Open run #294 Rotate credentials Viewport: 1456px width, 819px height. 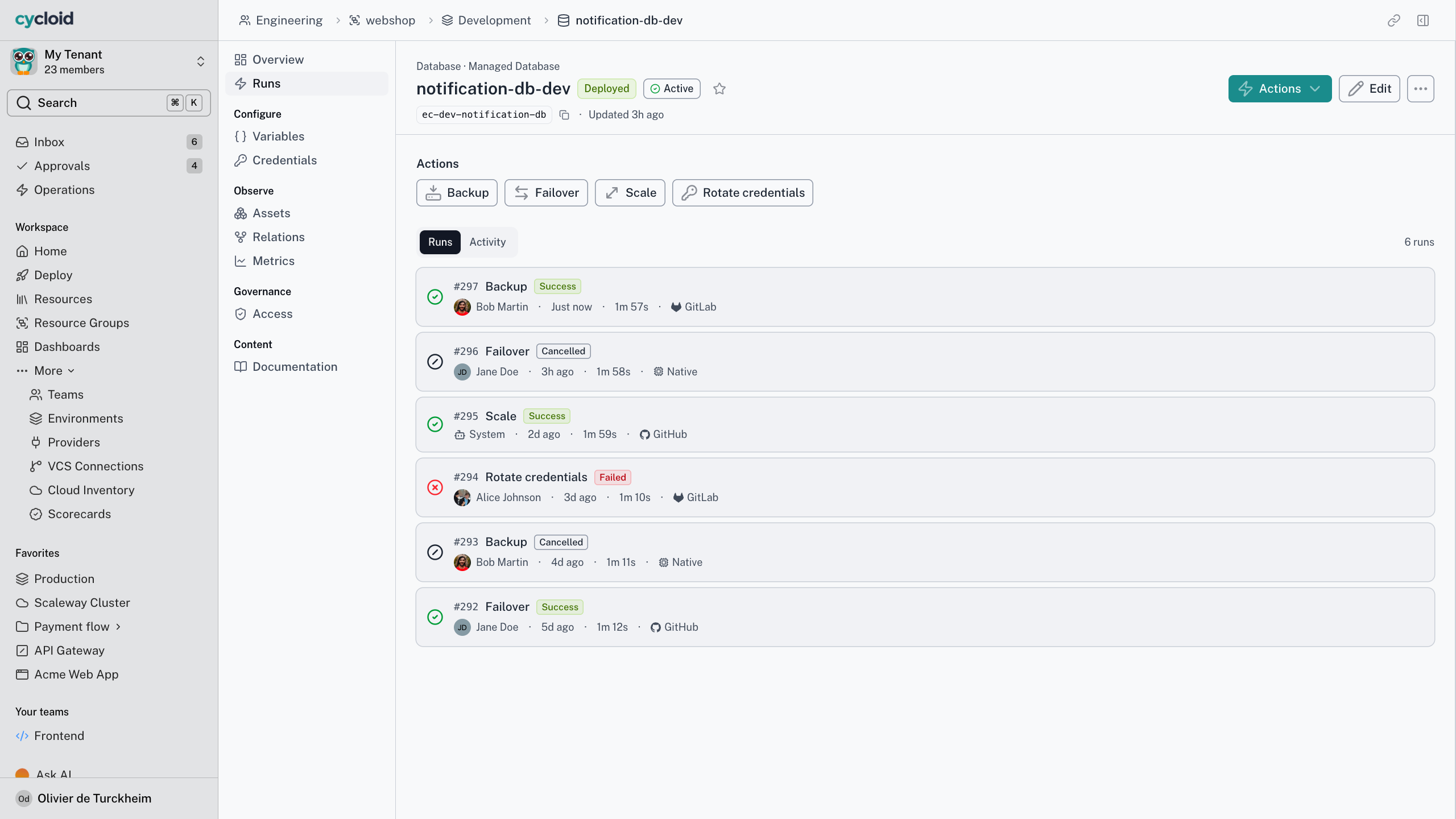pos(925,487)
